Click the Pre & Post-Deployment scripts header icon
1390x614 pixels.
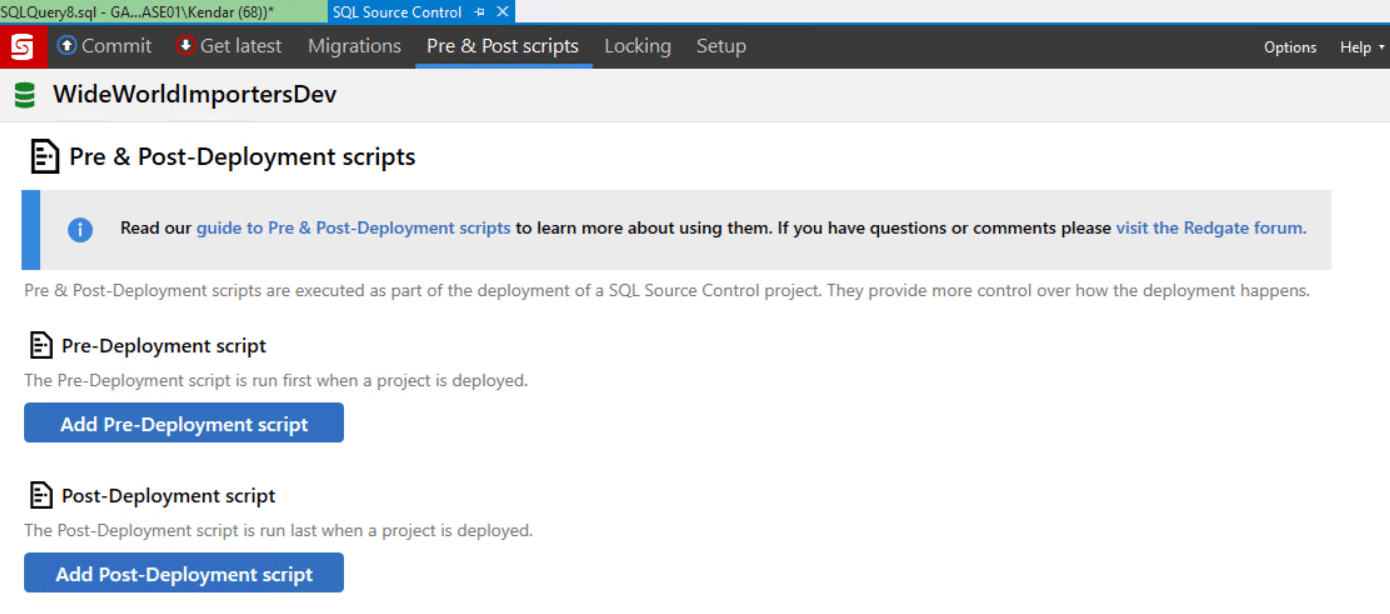click(43, 156)
